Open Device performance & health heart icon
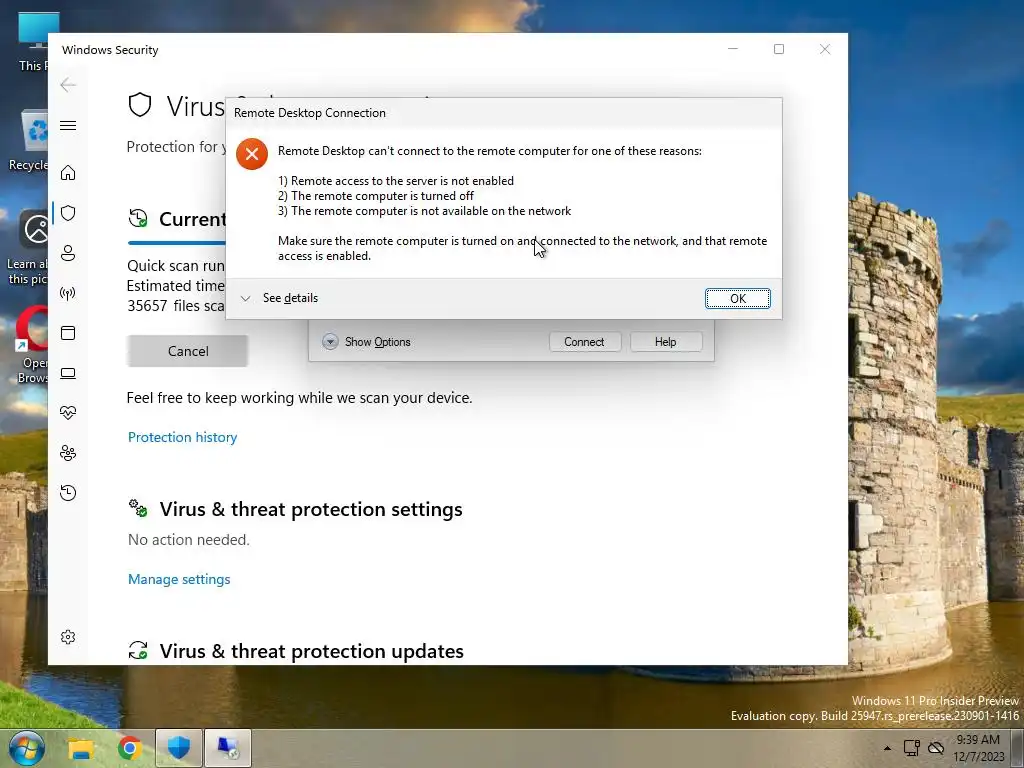Image resolution: width=1024 pixels, height=768 pixels. 68,413
